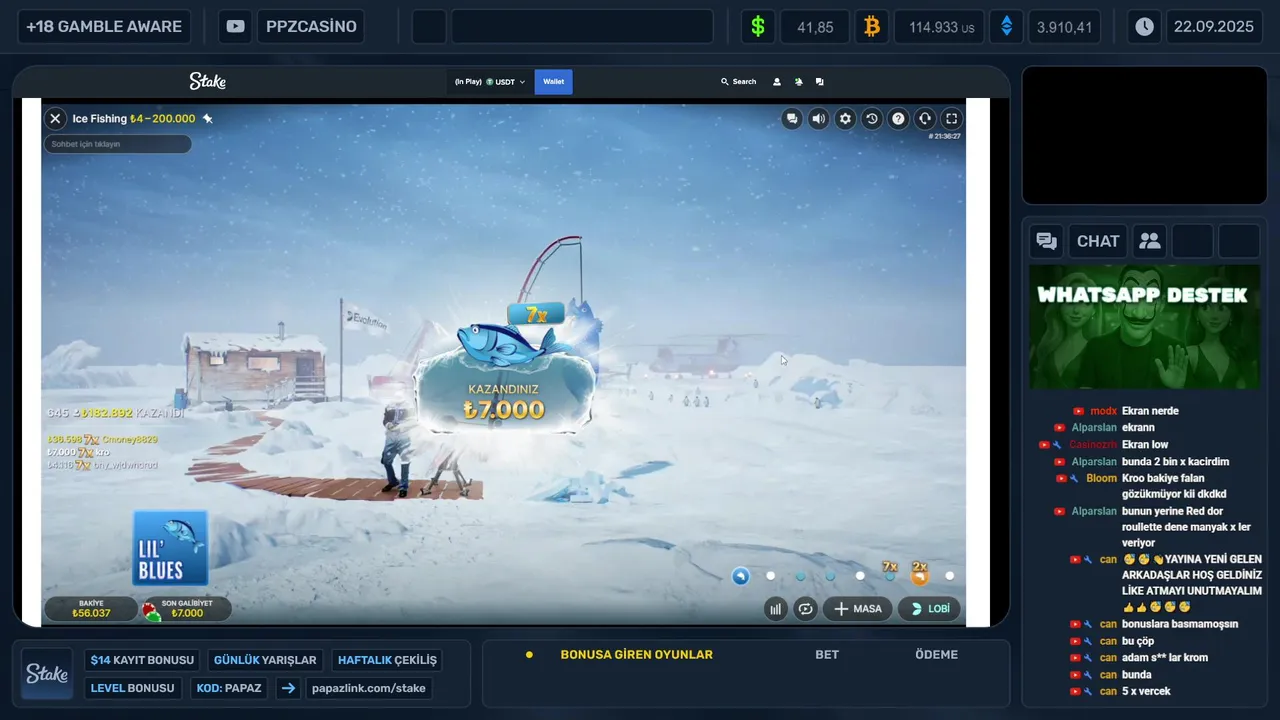This screenshot has height=720, width=1280.
Task: Click can's chat message '5 x vercek'
Action: click(x=1146, y=691)
